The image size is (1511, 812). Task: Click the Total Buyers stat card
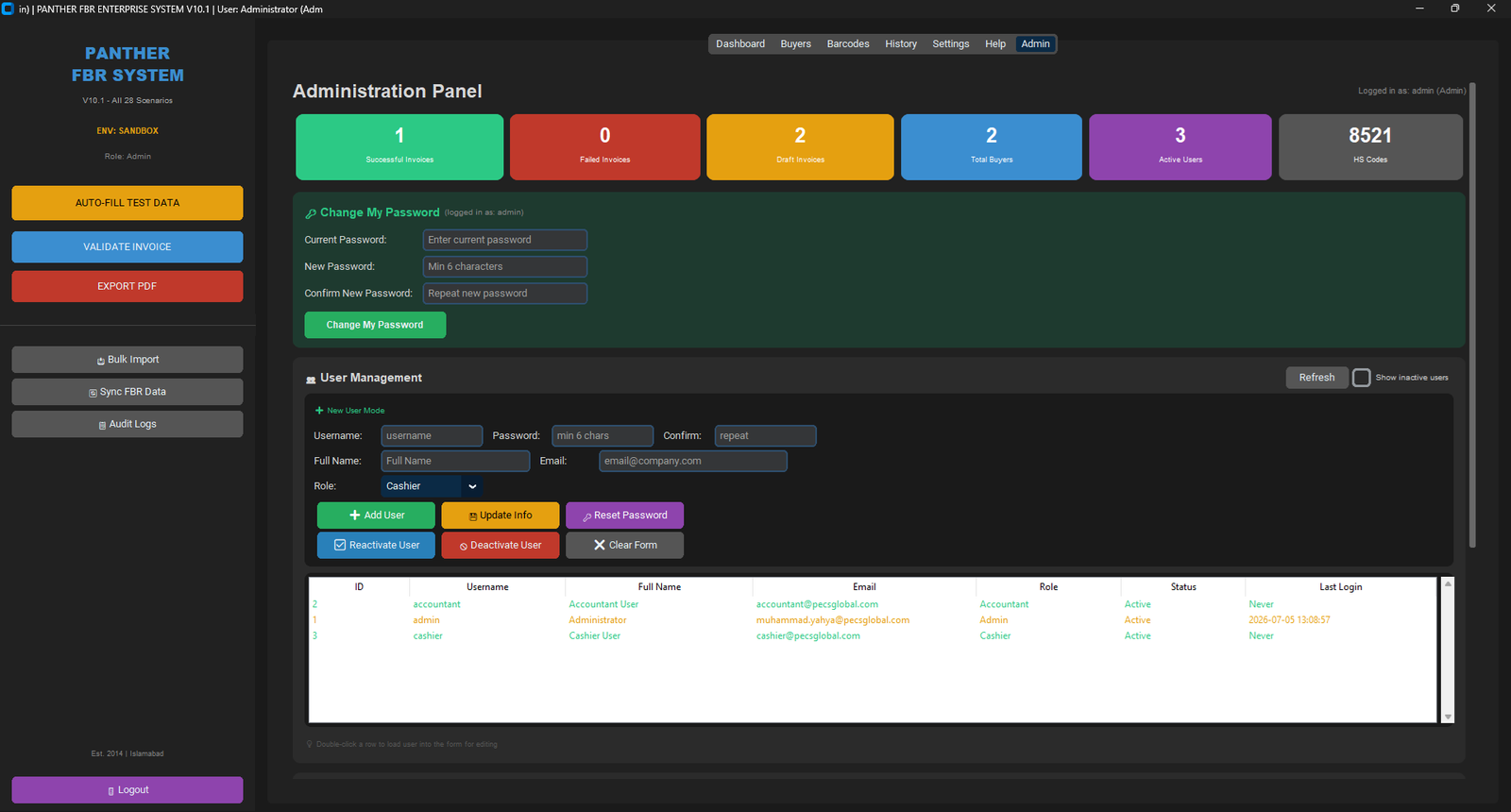(x=992, y=147)
